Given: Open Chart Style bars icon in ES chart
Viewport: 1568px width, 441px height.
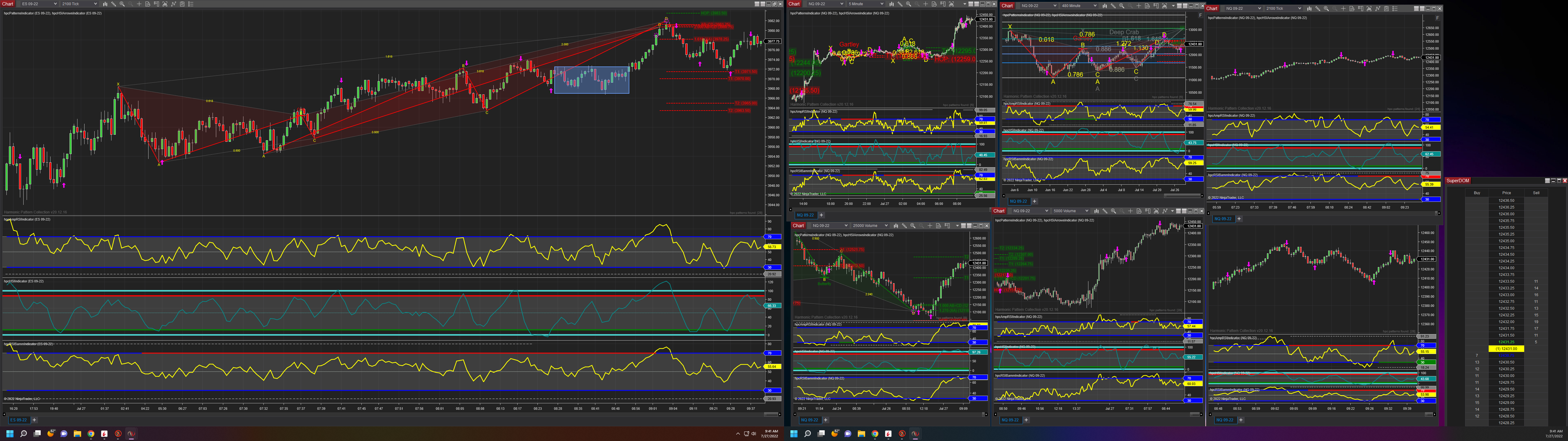Looking at the screenshot, I should [105, 4].
